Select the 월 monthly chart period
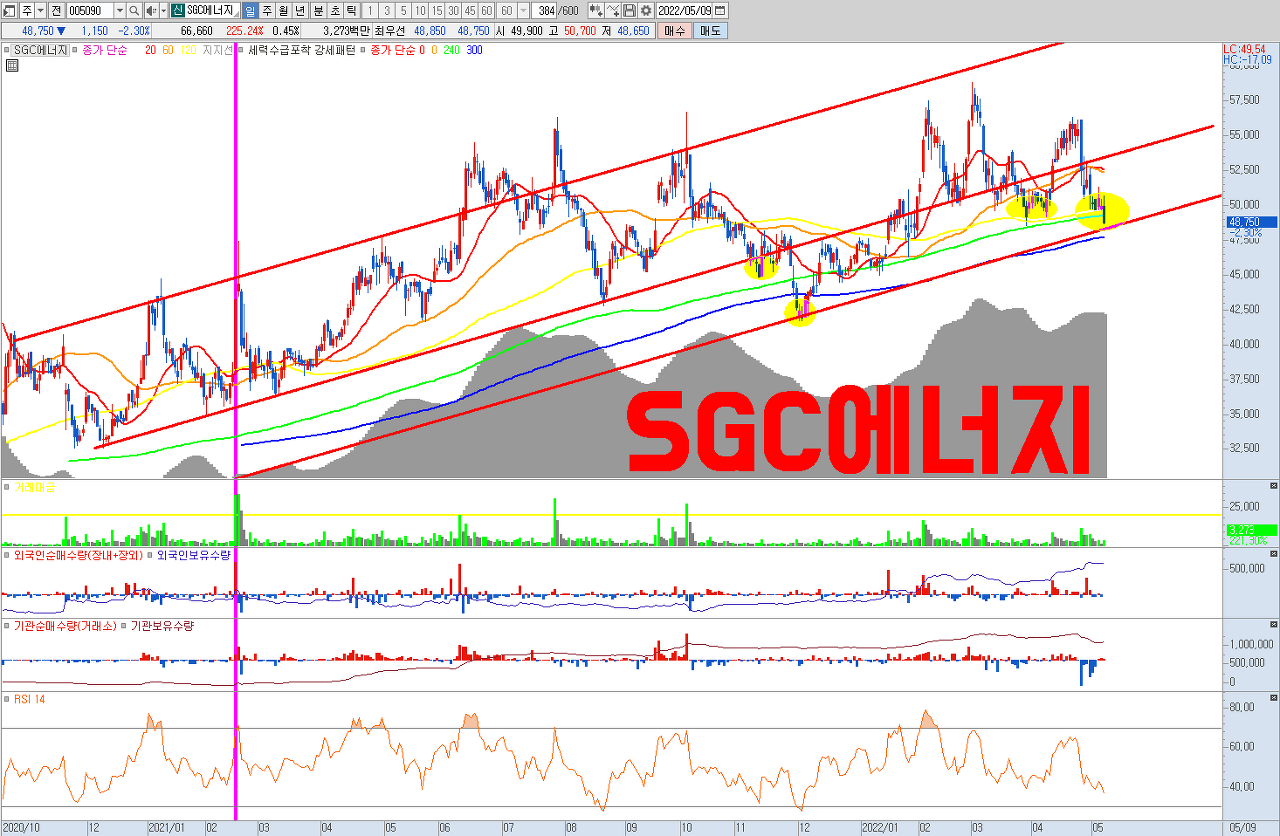The image size is (1280, 836). point(284,10)
